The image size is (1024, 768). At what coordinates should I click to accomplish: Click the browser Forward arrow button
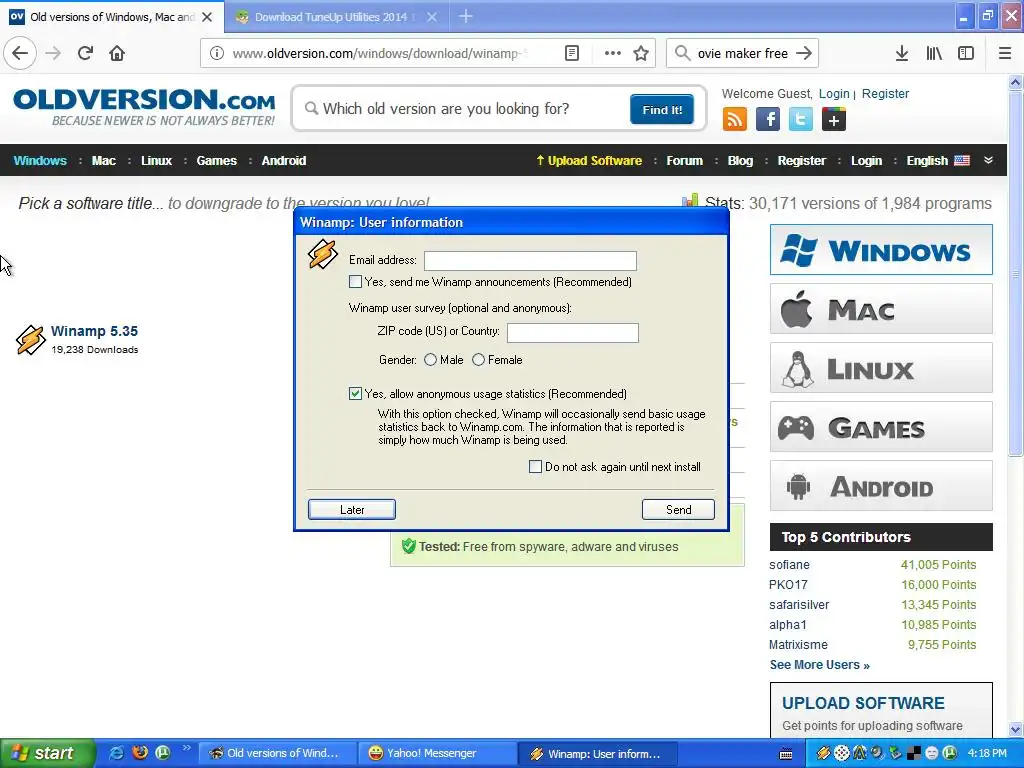point(53,53)
